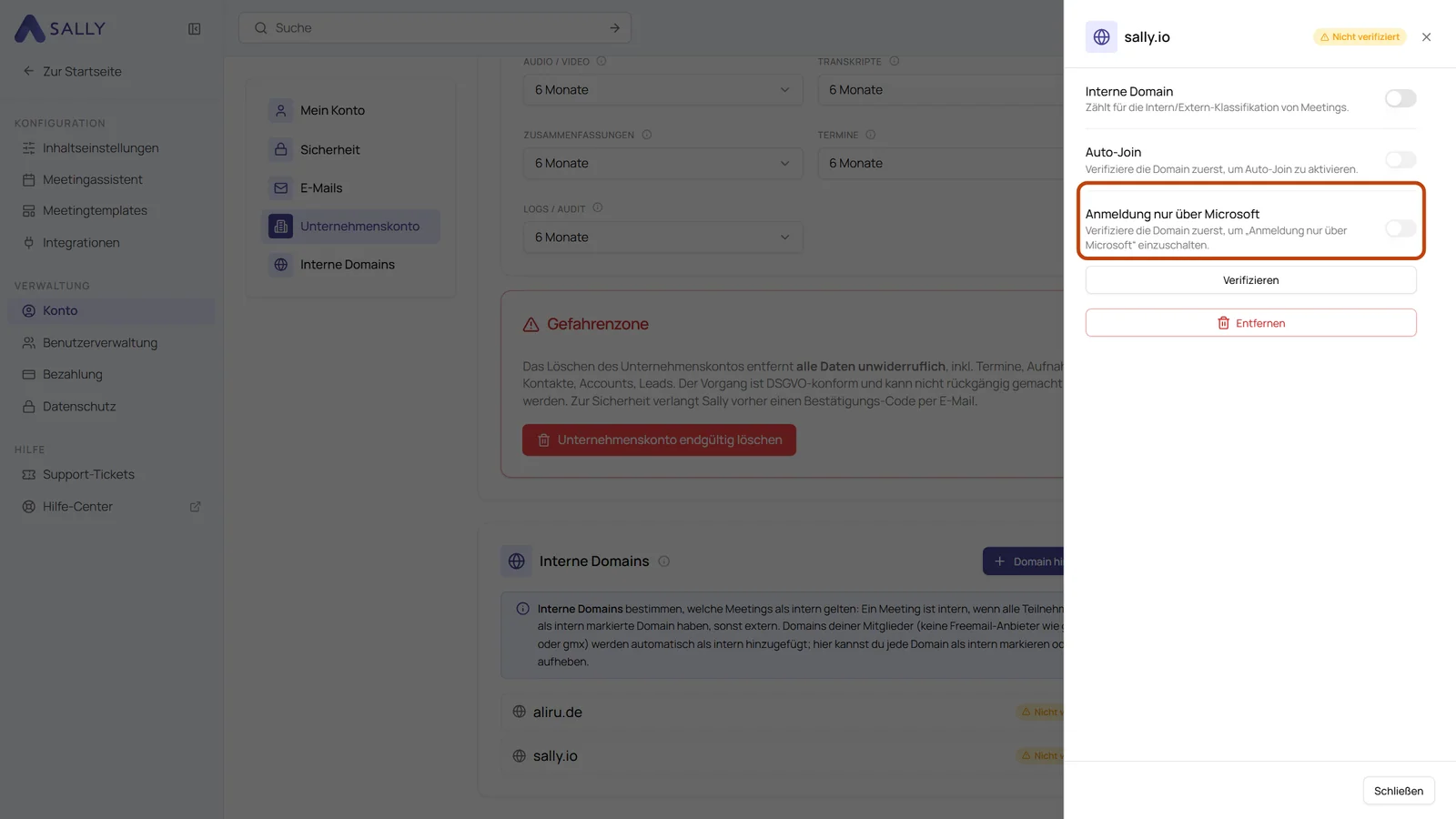Click Unternehmenskonto endgültig löschen button
The width and height of the screenshot is (1456, 819).
[x=659, y=440]
